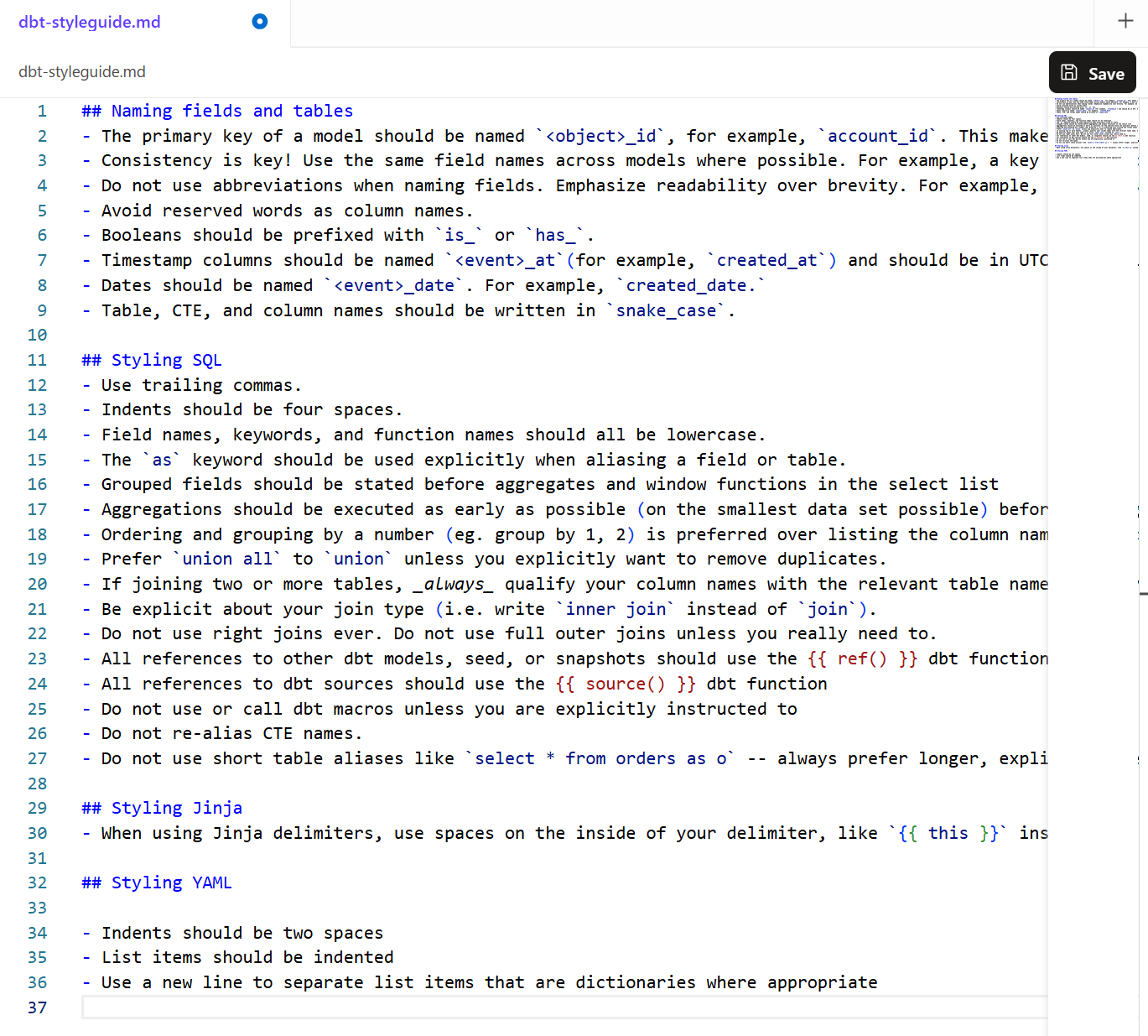1148x1036 pixels.
Task: Open a new tab with plus icon
Action: [1125, 21]
